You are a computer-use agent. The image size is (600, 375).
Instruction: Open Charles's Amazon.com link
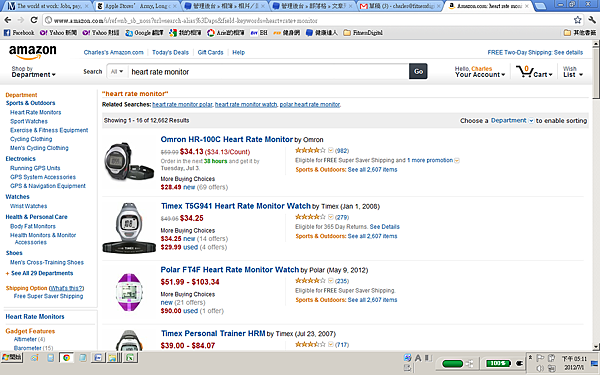tap(114, 52)
